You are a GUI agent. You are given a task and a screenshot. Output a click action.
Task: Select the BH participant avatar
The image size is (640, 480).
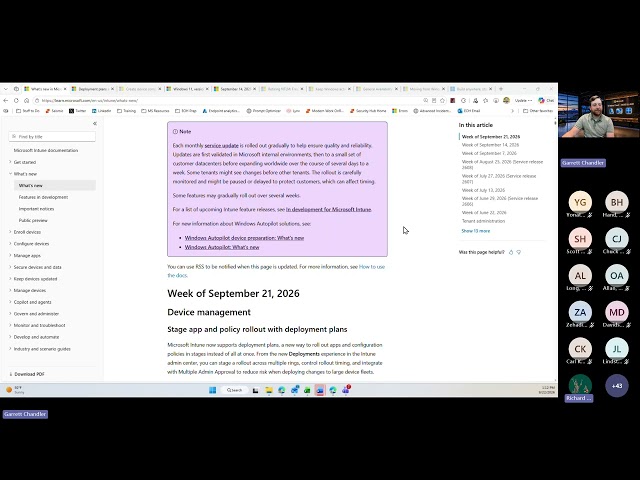(617, 202)
